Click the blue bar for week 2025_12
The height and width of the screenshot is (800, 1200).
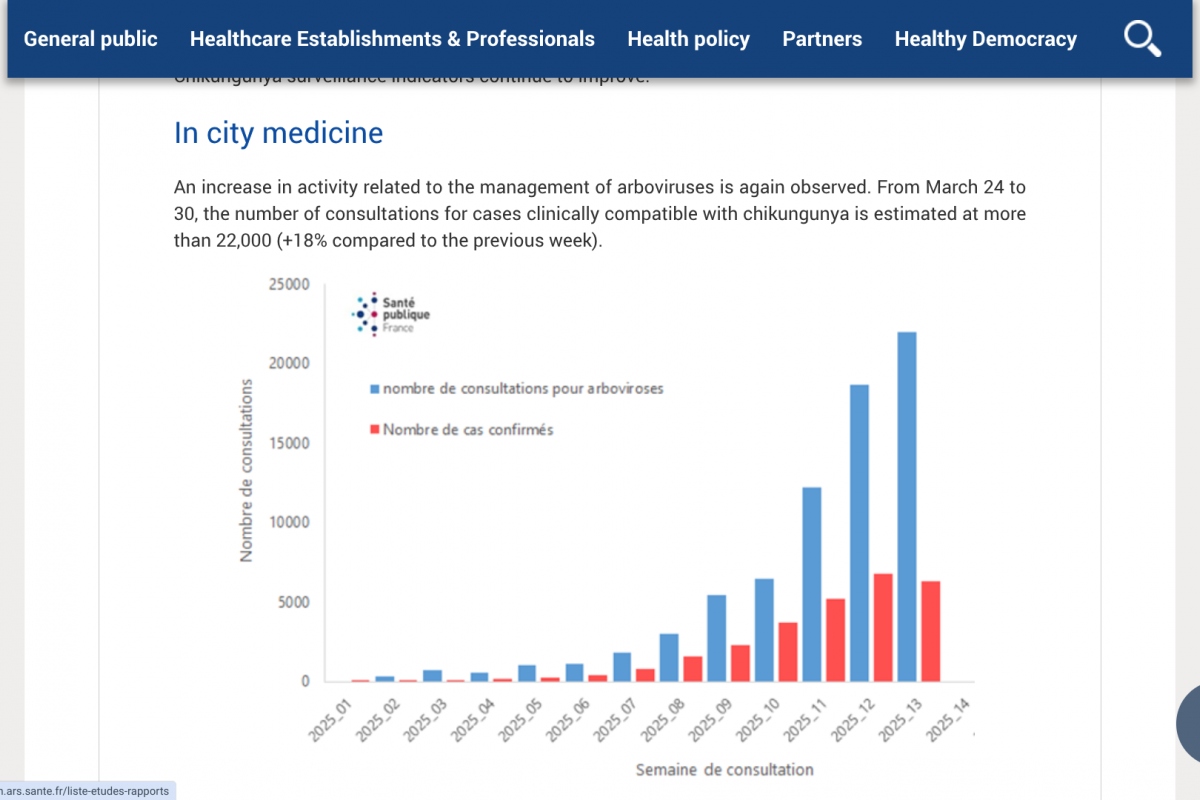859,532
